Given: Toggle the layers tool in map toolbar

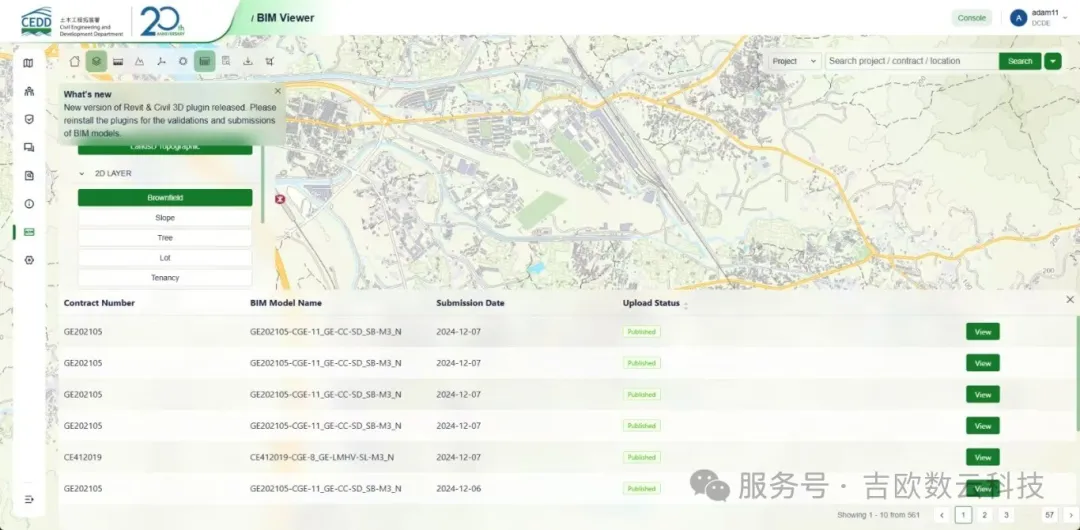Looking at the screenshot, I should [x=96, y=61].
